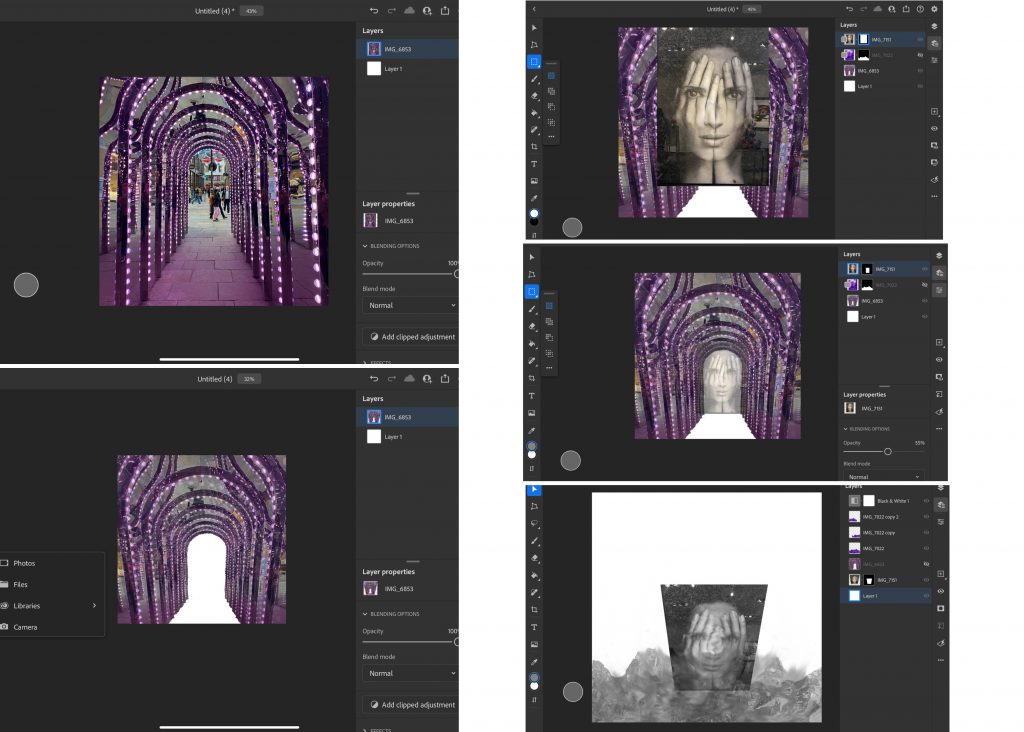This screenshot has width=1024, height=732.
Task: Select the Lasso tool in the toolbar
Action: point(534,523)
